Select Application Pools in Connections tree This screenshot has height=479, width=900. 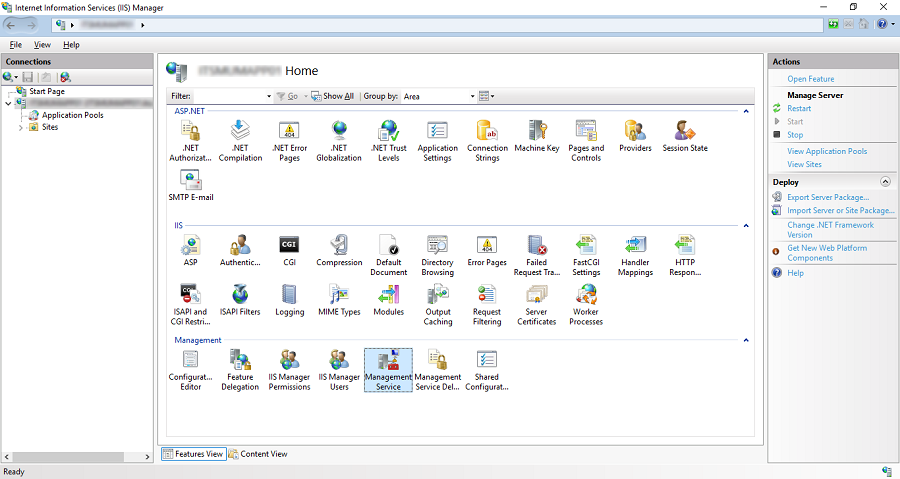coord(72,115)
